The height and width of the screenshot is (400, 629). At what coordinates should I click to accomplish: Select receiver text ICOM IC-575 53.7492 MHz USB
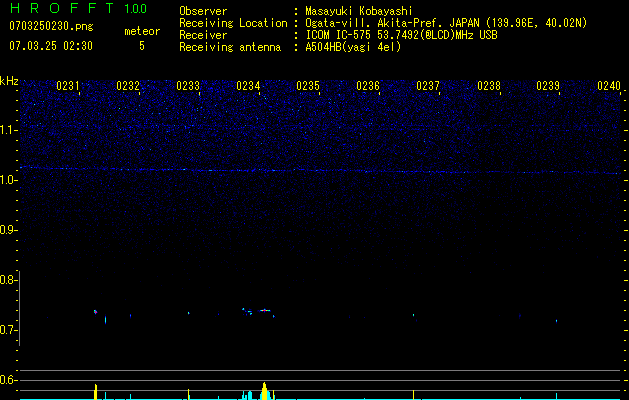coord(401,35)
